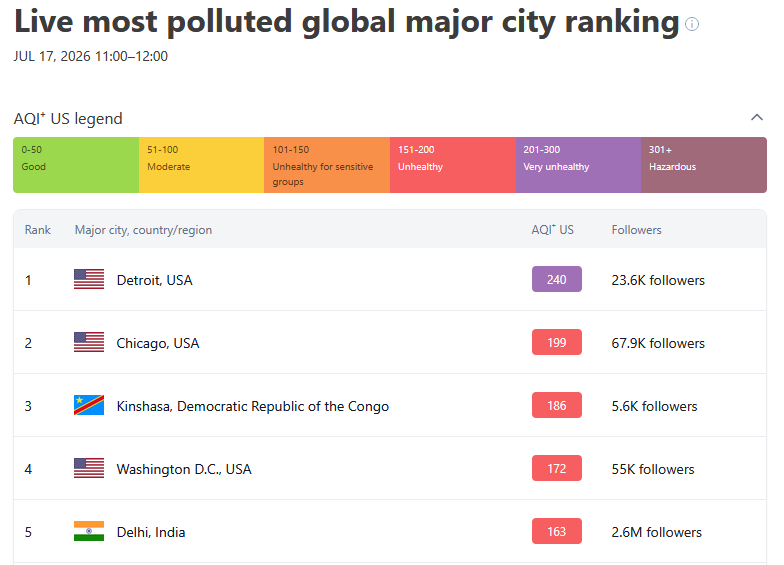The height and width of the screenshot is (565, 784).
Task: Click the USA flag in Detroit row
Action: (x=89, y=279)
